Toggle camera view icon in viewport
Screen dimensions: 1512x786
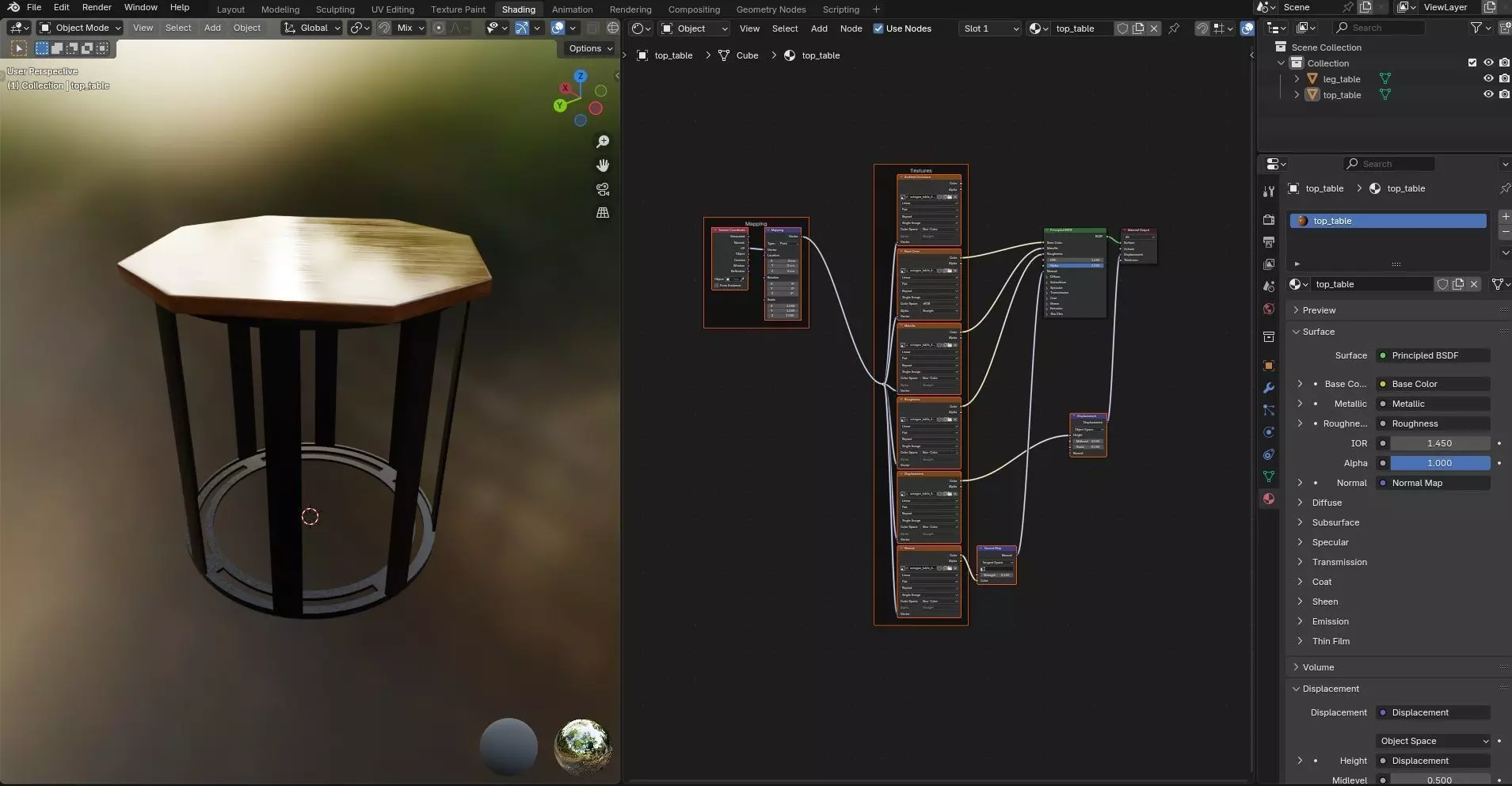coord(603,189)
